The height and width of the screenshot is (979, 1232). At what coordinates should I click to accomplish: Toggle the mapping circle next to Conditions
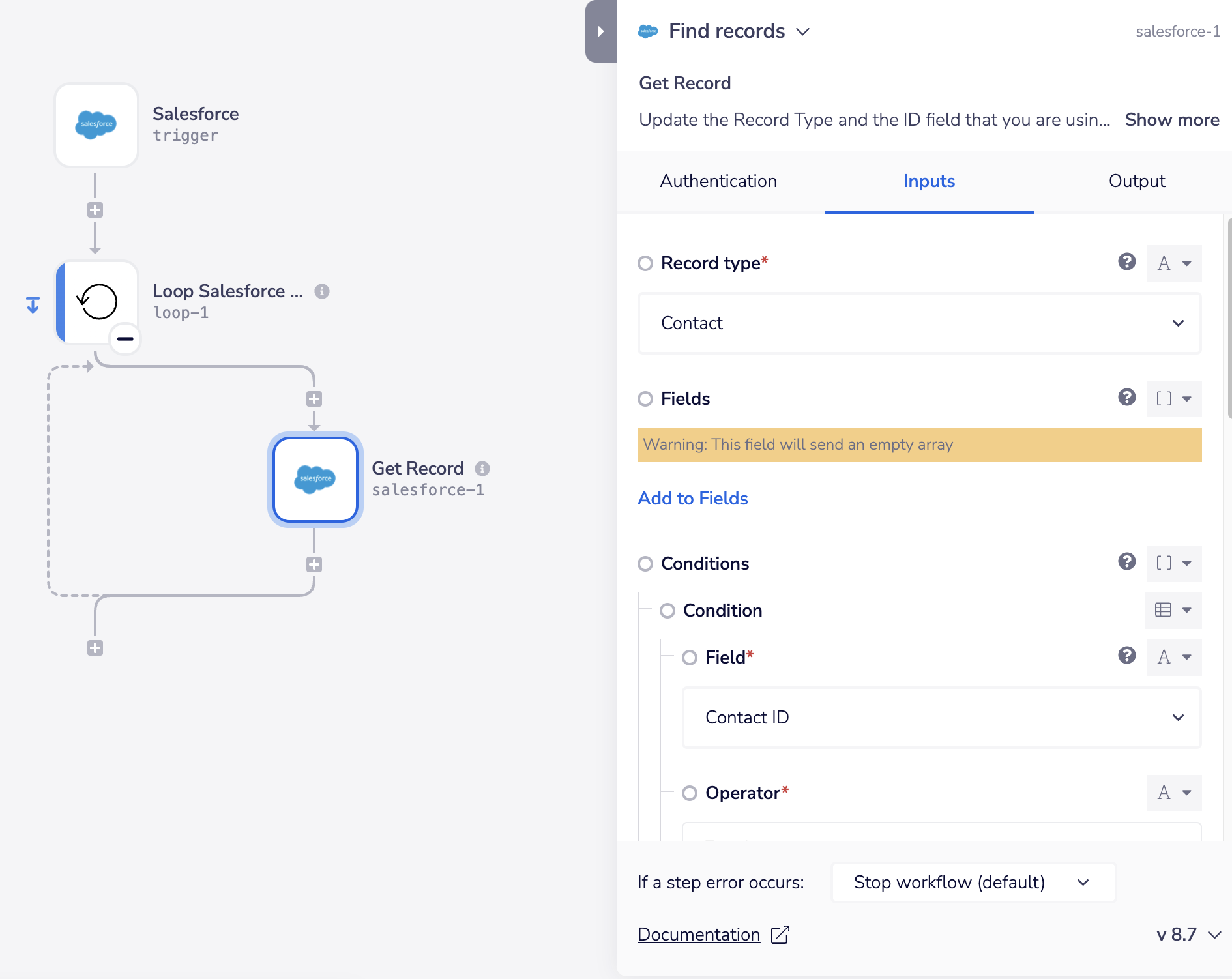tap(645, 564)
